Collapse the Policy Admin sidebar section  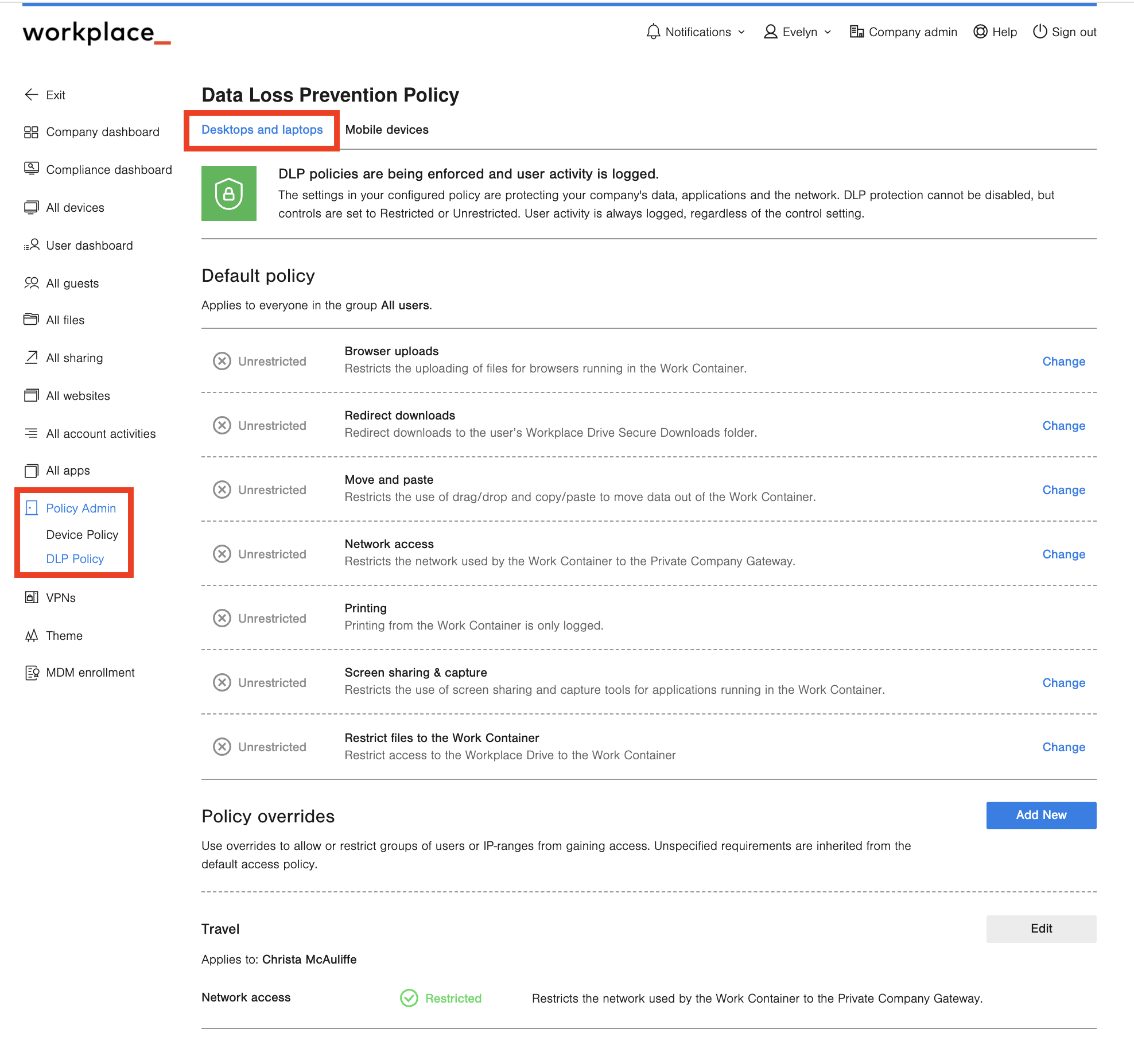[80, 508]
